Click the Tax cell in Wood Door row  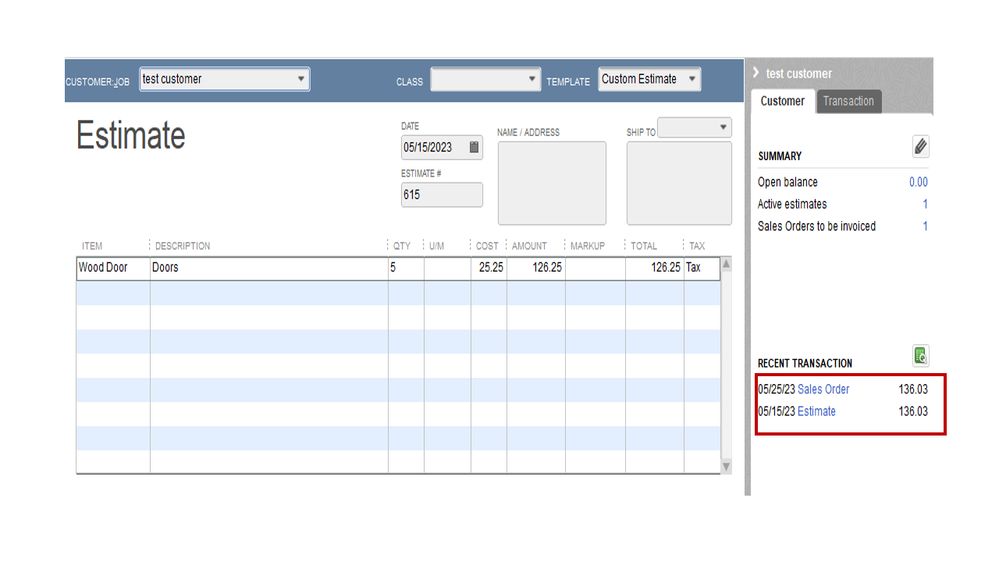[x=702, y=268]
